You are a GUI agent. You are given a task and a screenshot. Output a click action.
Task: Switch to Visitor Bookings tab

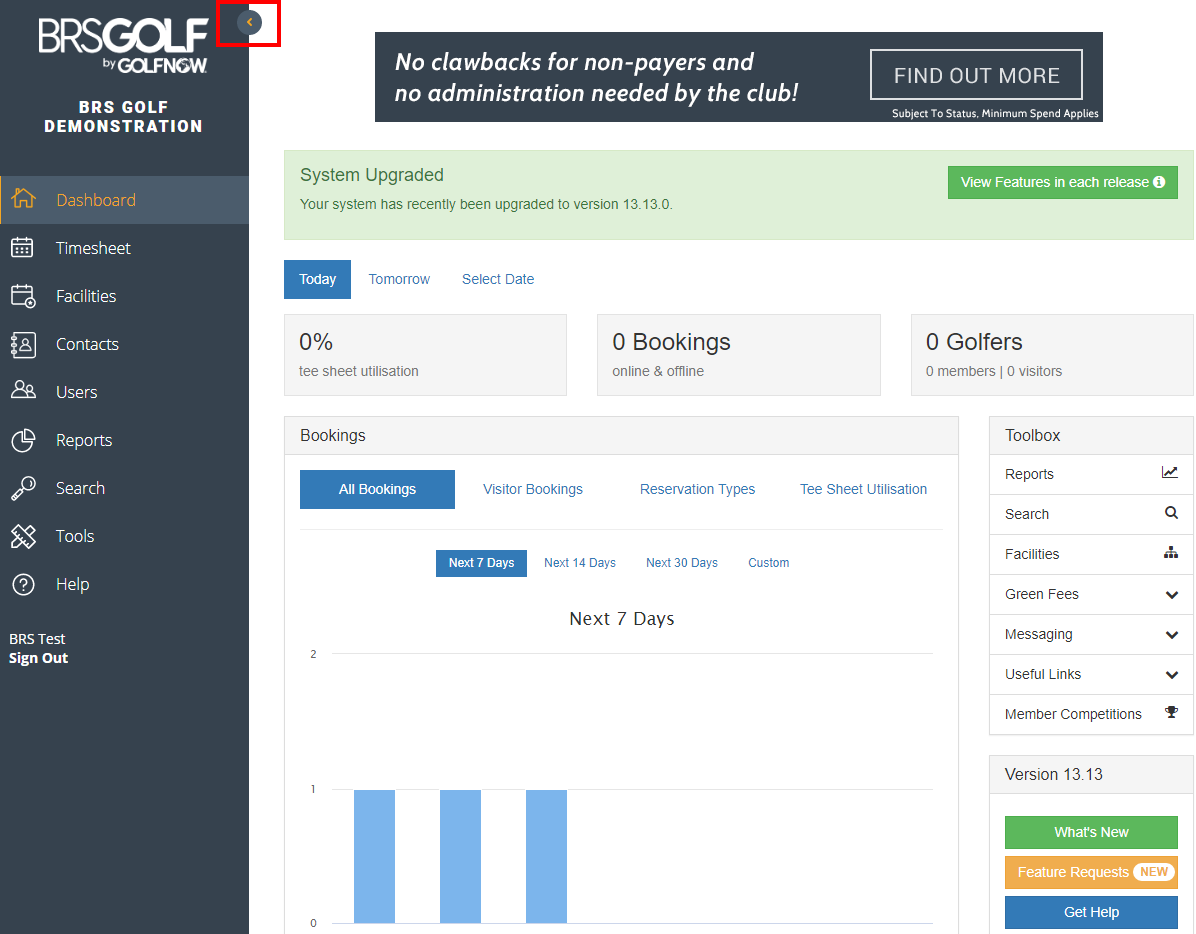coord(532,489)
